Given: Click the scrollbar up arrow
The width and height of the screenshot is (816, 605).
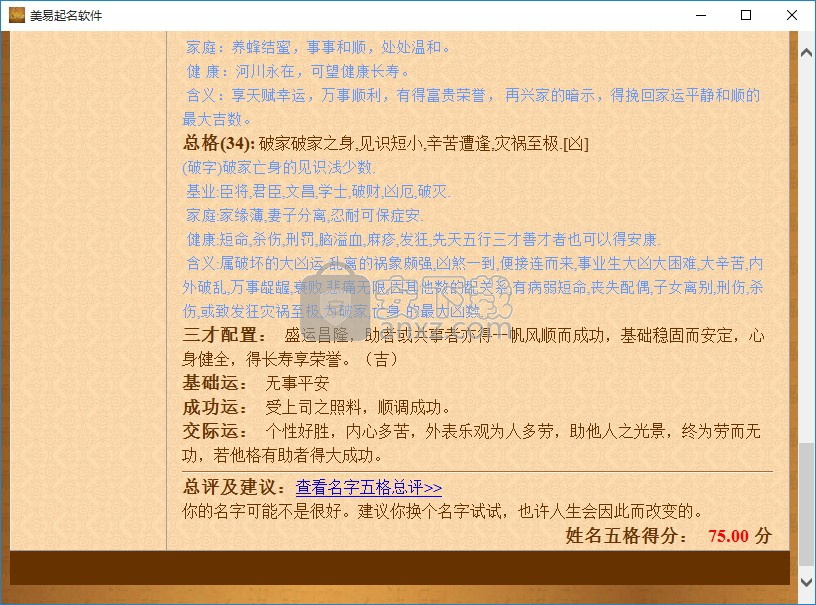Looking at the screenshot, I should (807, 53).
